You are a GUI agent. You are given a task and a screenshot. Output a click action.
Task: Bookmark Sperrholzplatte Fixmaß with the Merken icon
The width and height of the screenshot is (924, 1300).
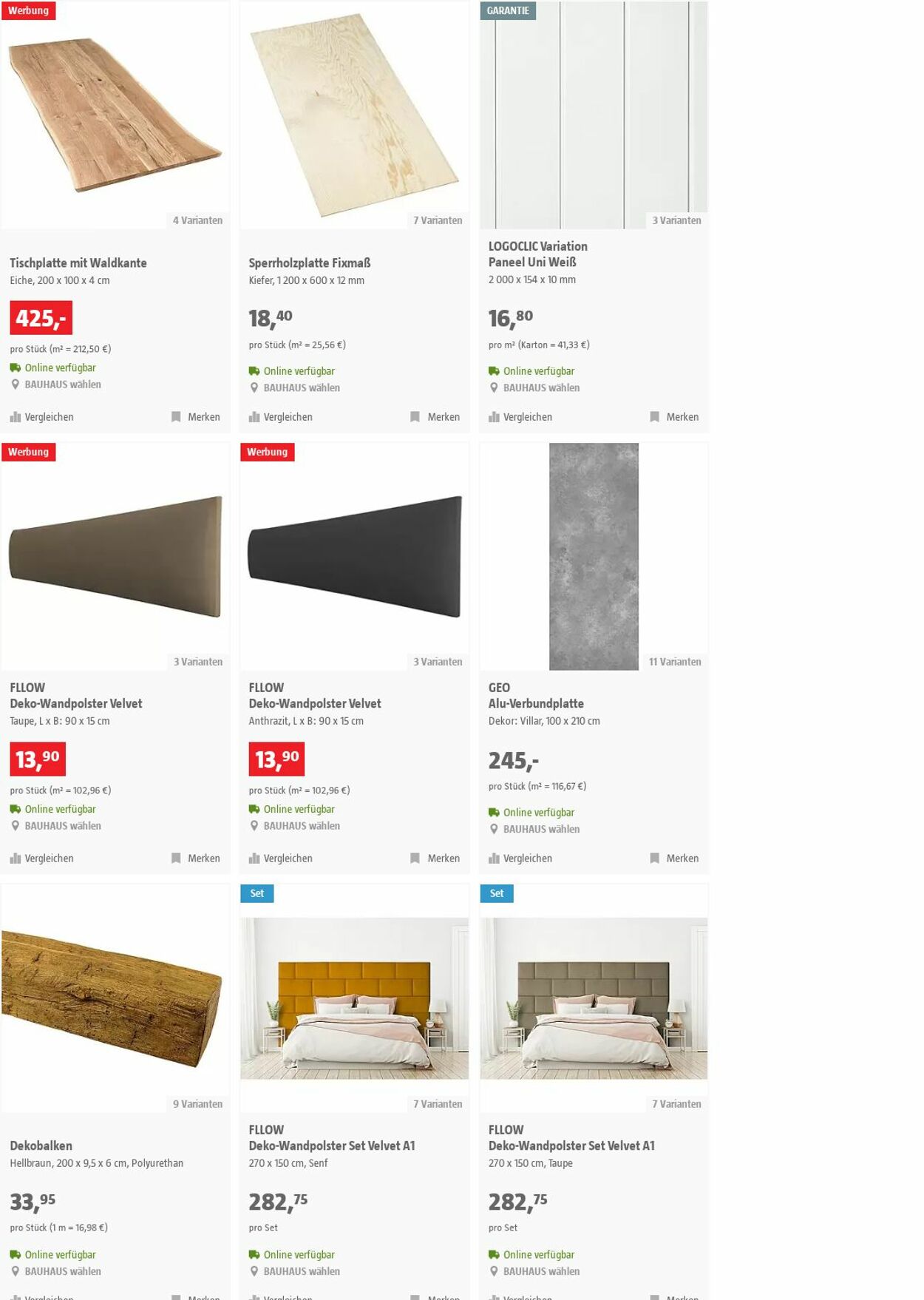point(415,417)
